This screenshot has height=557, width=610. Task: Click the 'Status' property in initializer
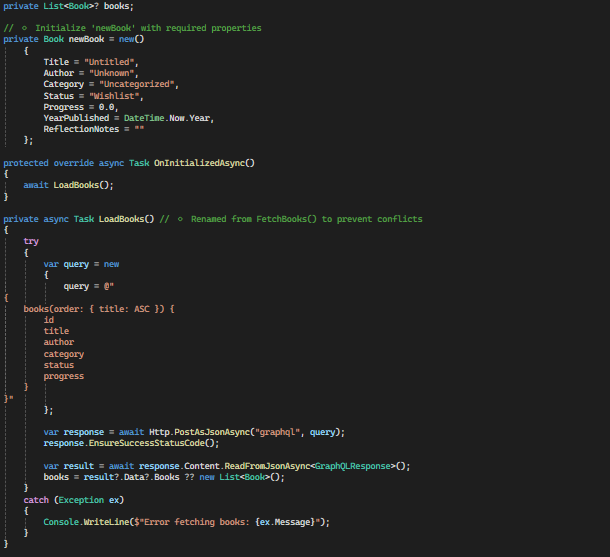[x=59, y=96]
